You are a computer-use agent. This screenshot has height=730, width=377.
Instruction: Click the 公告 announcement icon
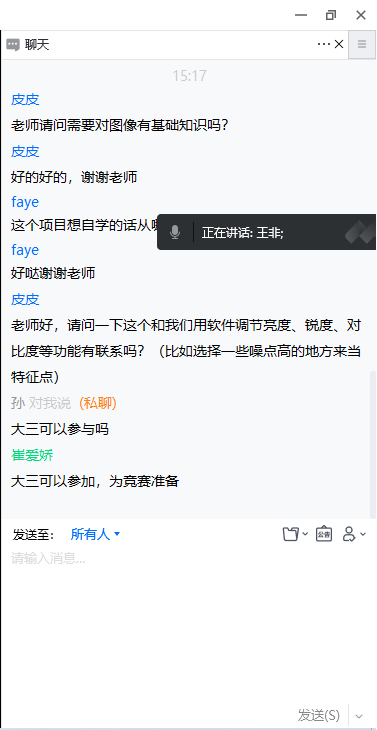(x=324, y=534)
